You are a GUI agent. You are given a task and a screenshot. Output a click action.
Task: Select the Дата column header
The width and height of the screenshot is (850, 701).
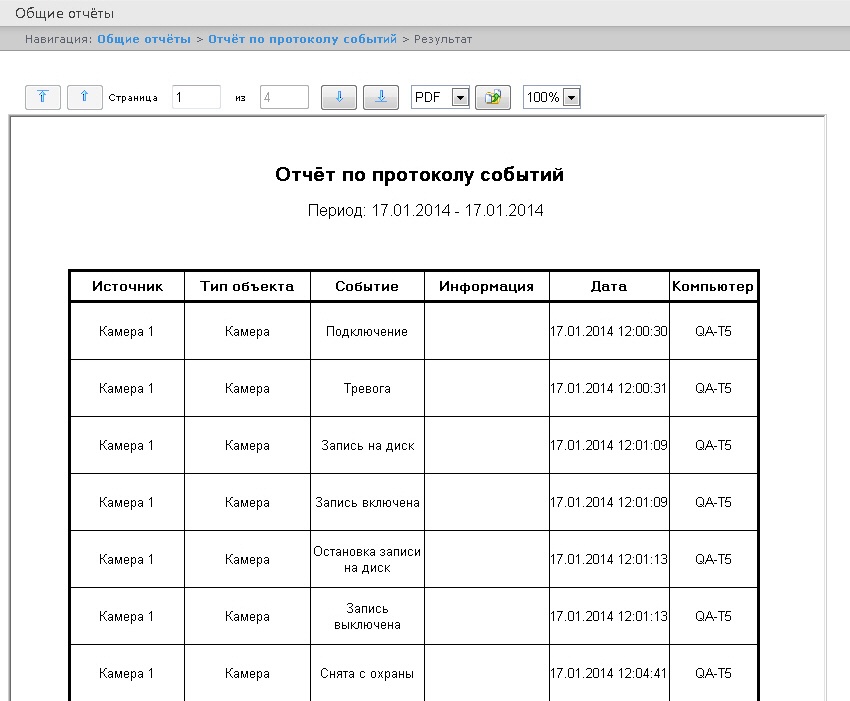[x=608, y=286]
